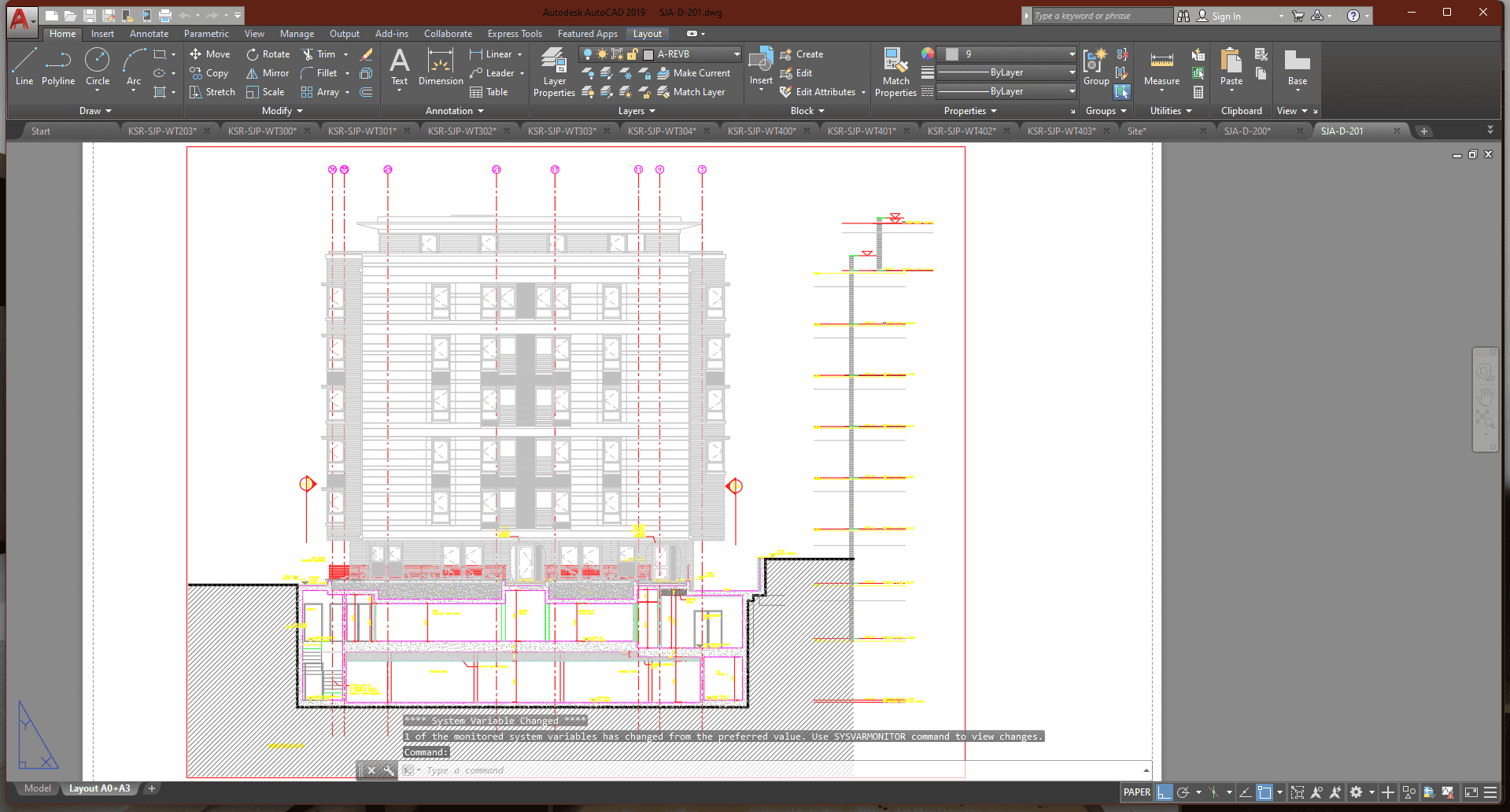The height and width of the screenshot is (812, 1510).
Task: Switch to the Annotate ribbon tab
Action: click(x=149, y=34)
